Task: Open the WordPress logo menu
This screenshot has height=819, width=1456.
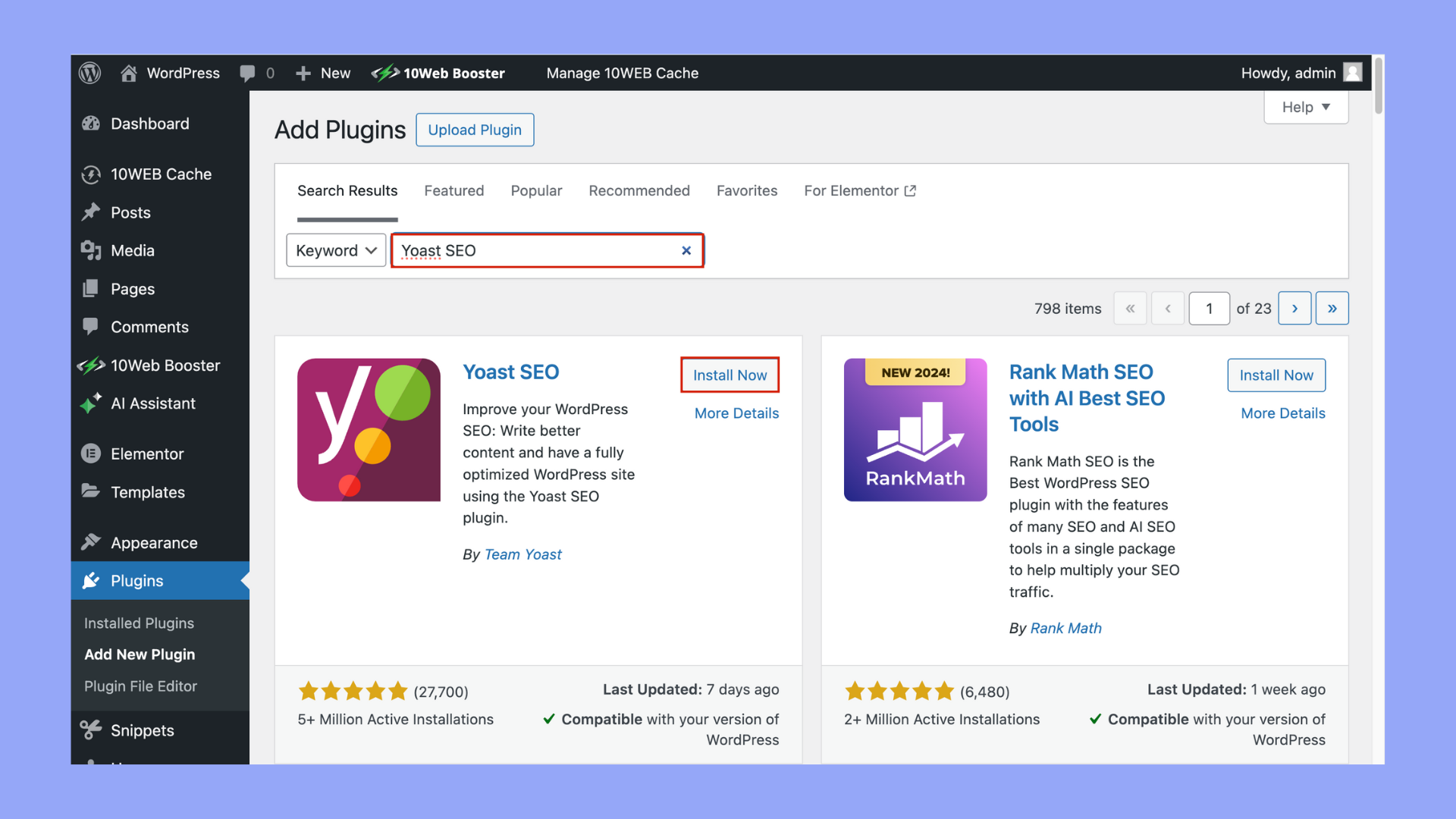Action: click(x=89, y=73)
